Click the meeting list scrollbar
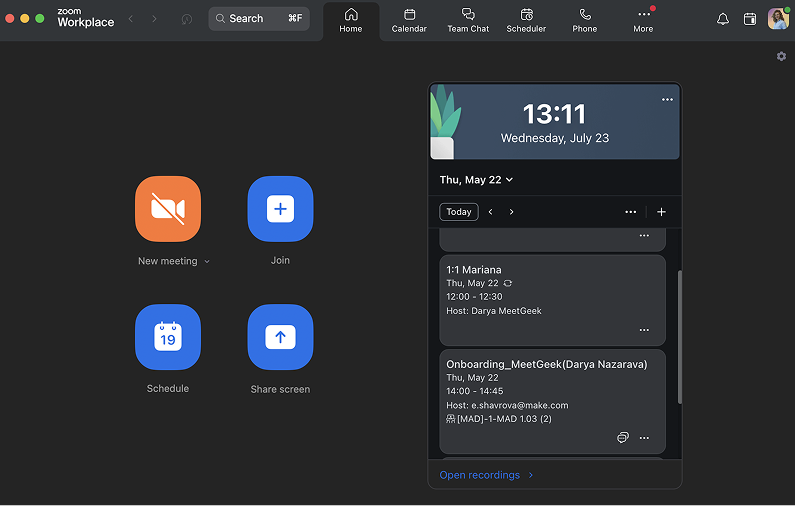Screen dimensions: 795x506 coord(680,337)
